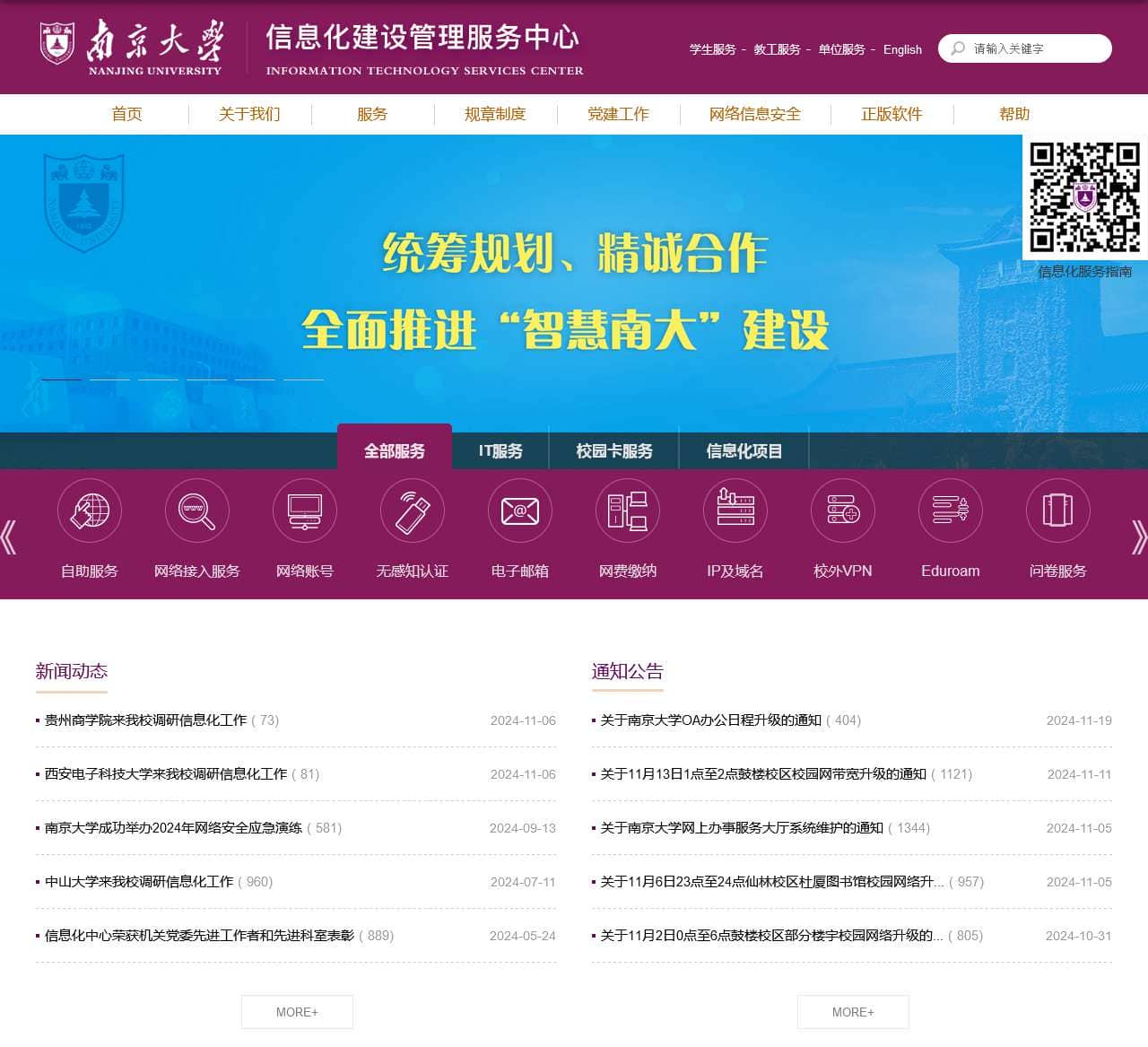This screenshot has width=1148, height=1047.
Task: Open the 电子邮箱 envelope icon
Action: click(520, 510)
